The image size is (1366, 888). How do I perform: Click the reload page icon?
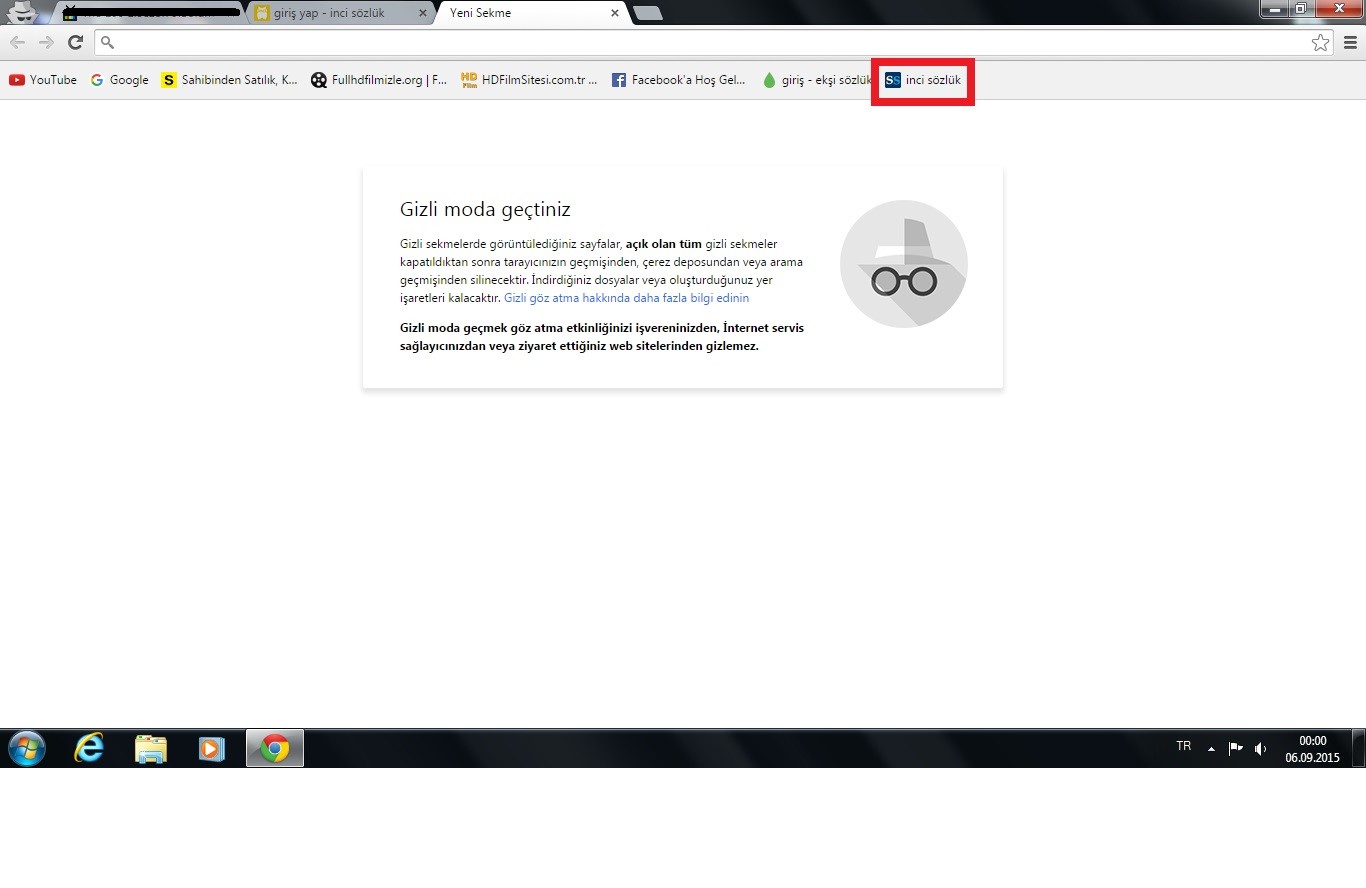(x=75, y=42)
